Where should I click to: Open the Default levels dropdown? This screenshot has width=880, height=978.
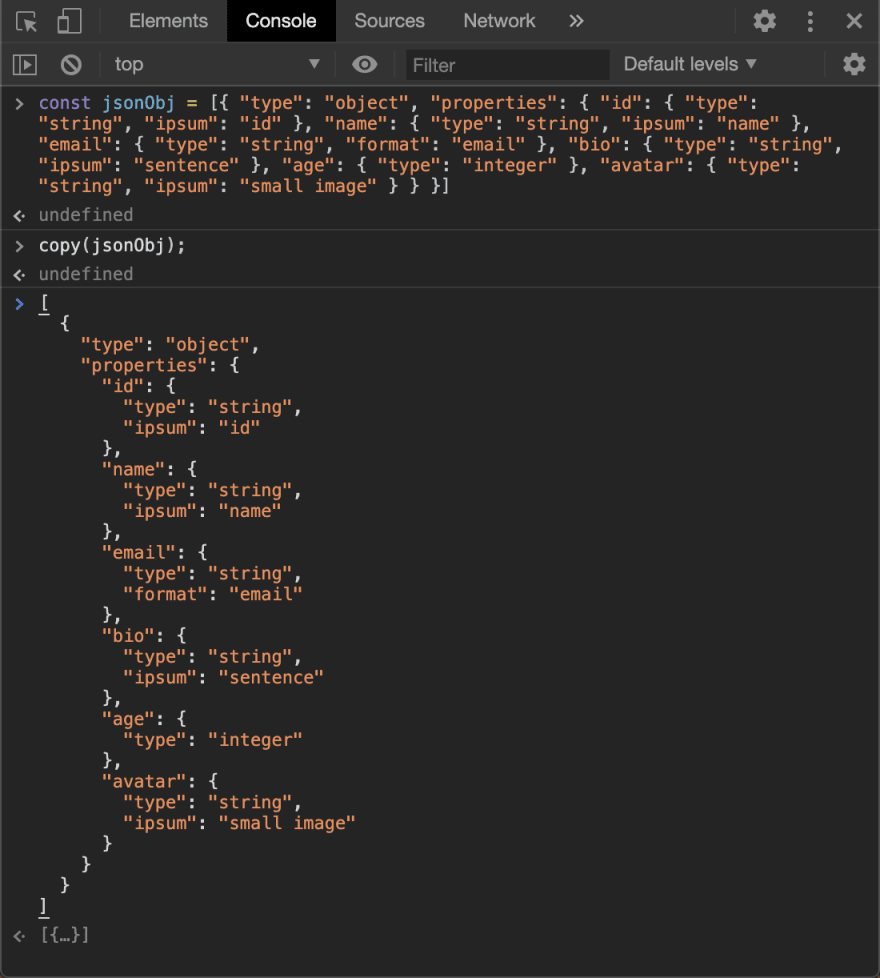[x=690, y=64]
